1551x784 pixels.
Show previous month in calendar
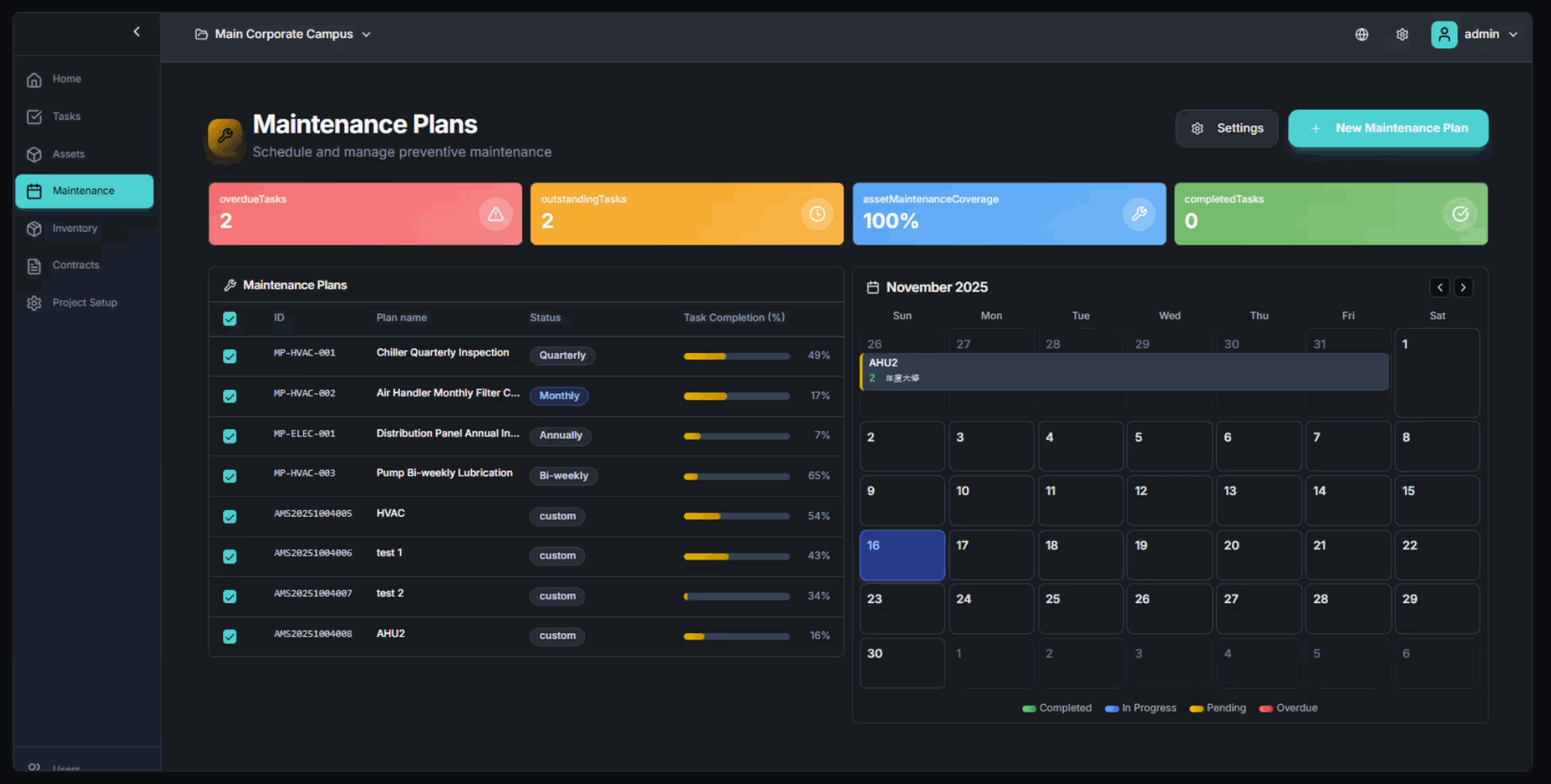tap(1440, 287)
